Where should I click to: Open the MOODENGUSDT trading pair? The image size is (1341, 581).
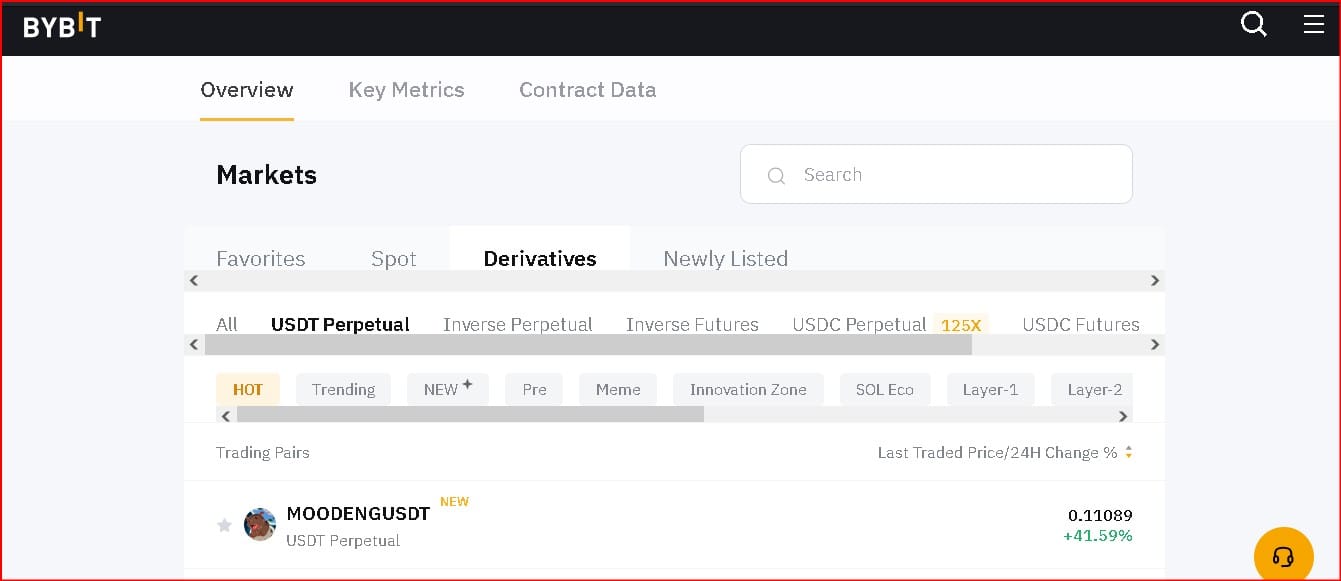[358, 514]
